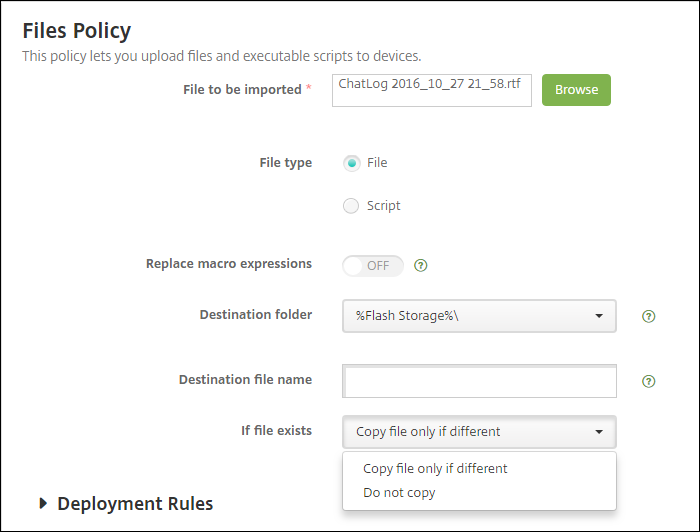Open help icon beside Replace macro expressions
Screen dimensions: 700x532
point(421,266)
